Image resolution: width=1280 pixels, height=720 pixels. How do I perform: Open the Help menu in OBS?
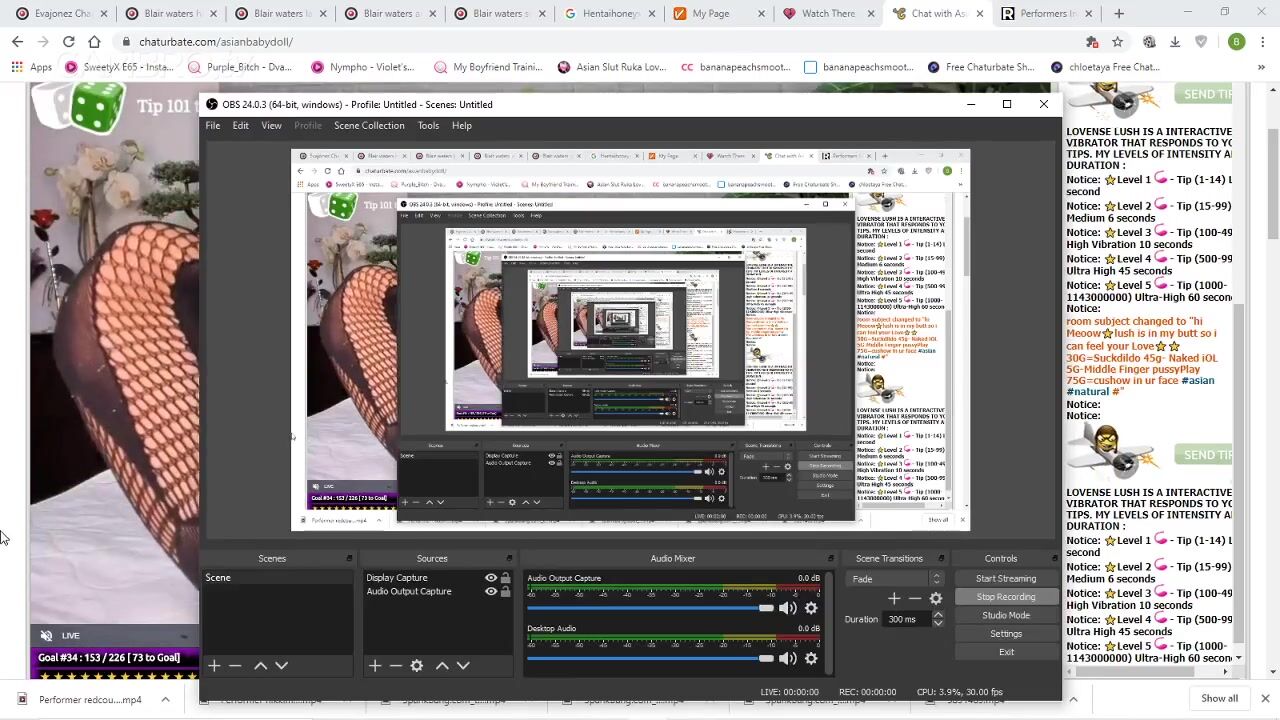coord(461,126)
